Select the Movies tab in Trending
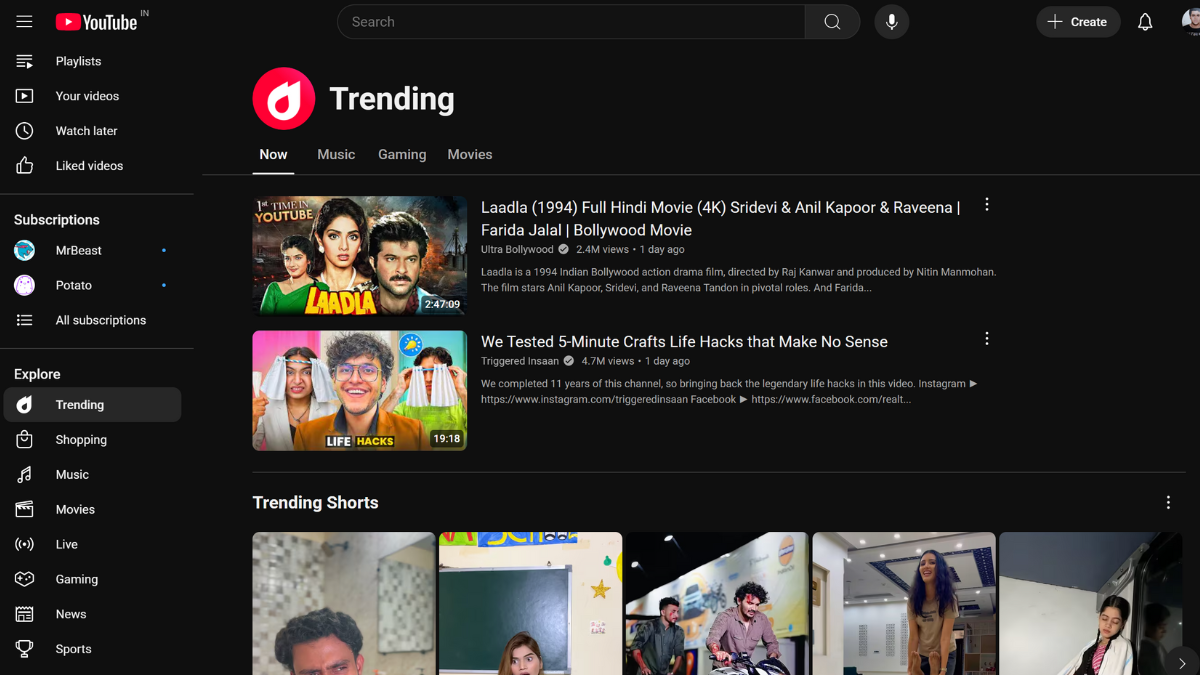 (469, 155)
